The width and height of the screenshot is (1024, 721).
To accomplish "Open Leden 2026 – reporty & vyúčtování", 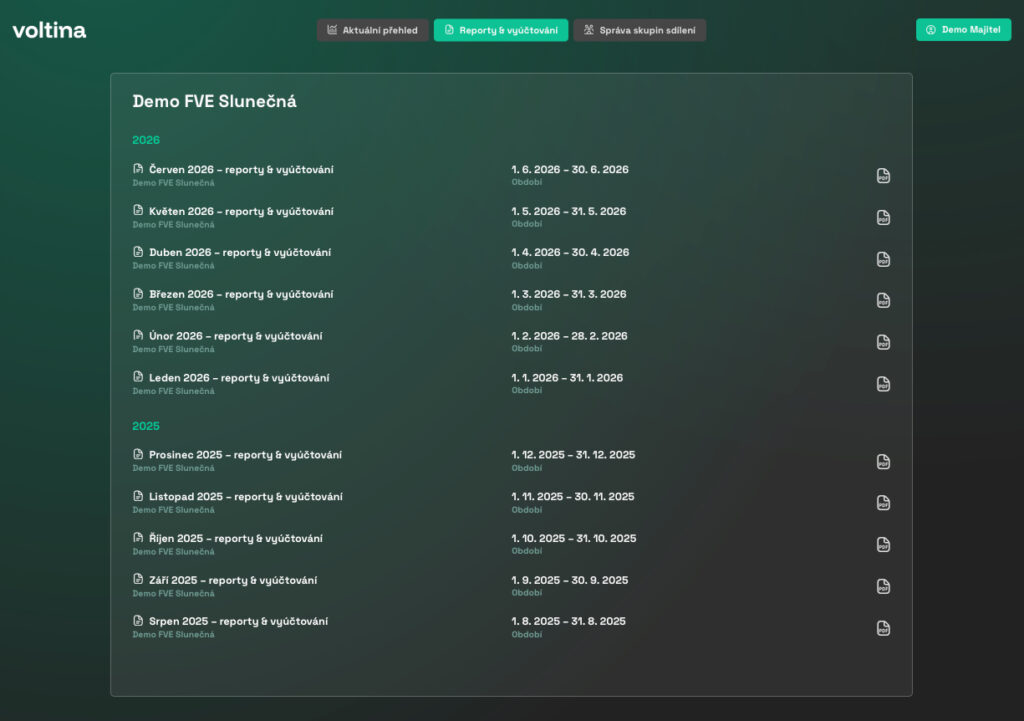I will point(239,377).
